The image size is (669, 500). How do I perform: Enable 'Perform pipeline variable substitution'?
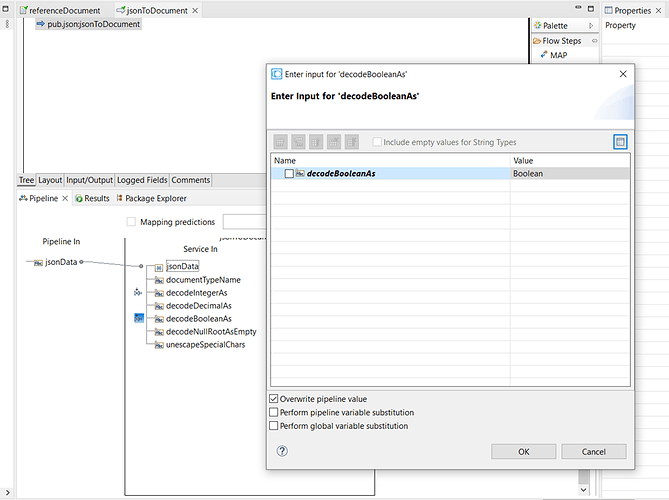click(274, 413)
